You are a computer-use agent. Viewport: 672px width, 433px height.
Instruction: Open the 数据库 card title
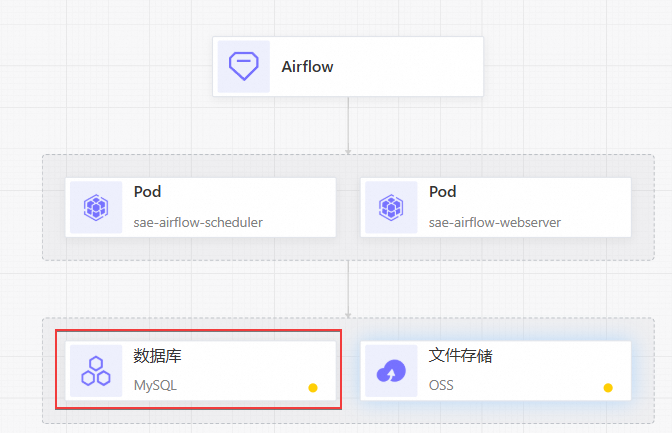pos(157,356)
